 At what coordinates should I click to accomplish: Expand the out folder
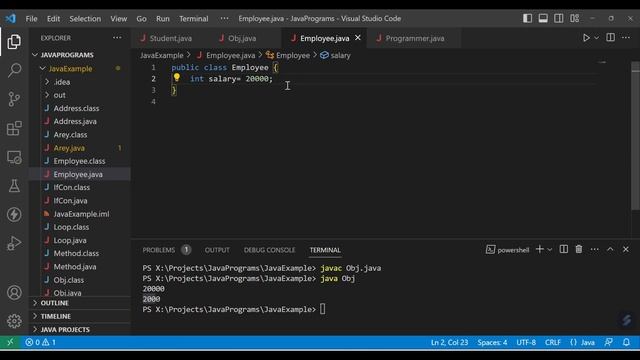pos(59,95)
